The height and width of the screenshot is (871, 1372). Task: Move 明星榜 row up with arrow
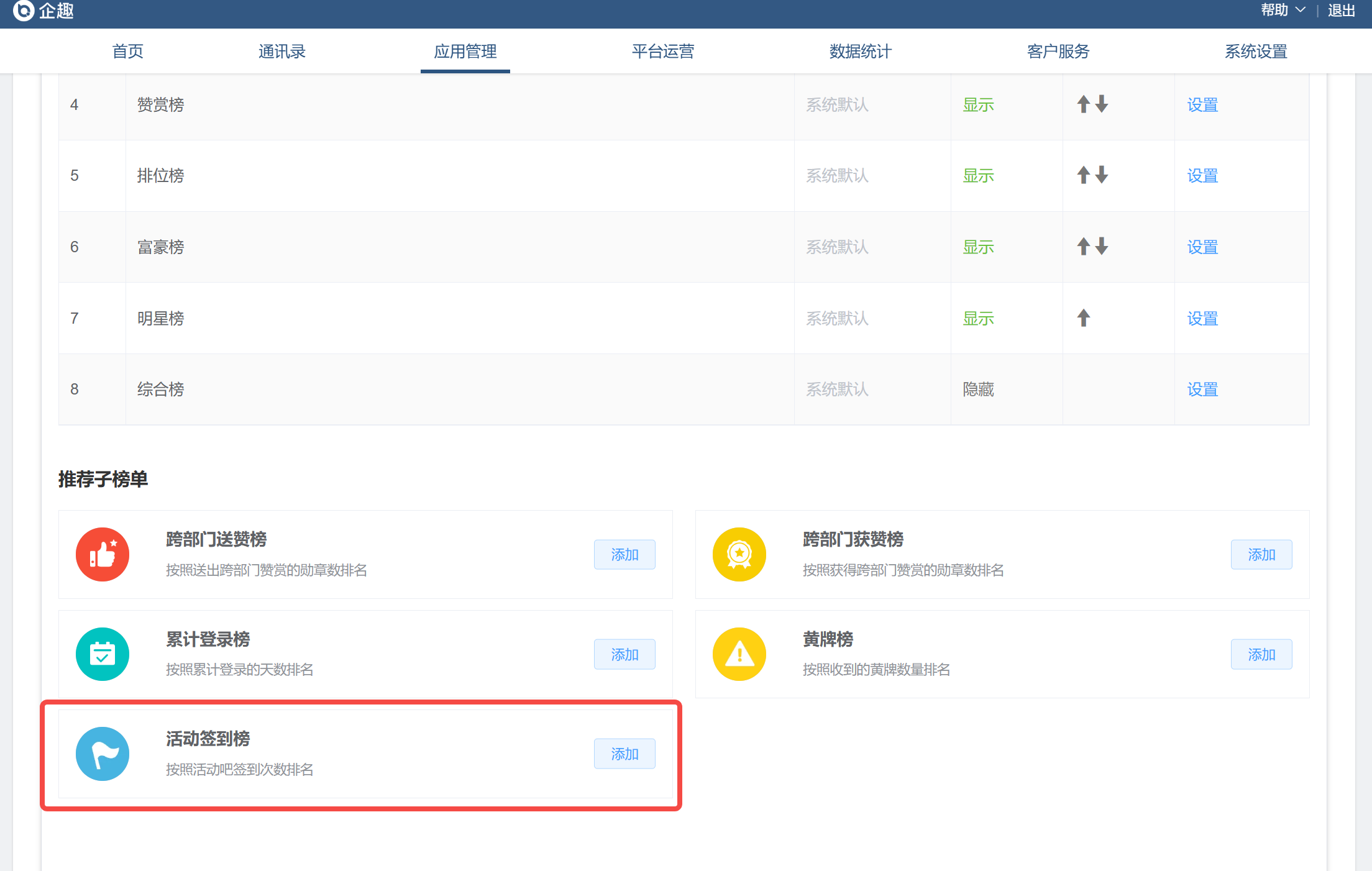1083,318
